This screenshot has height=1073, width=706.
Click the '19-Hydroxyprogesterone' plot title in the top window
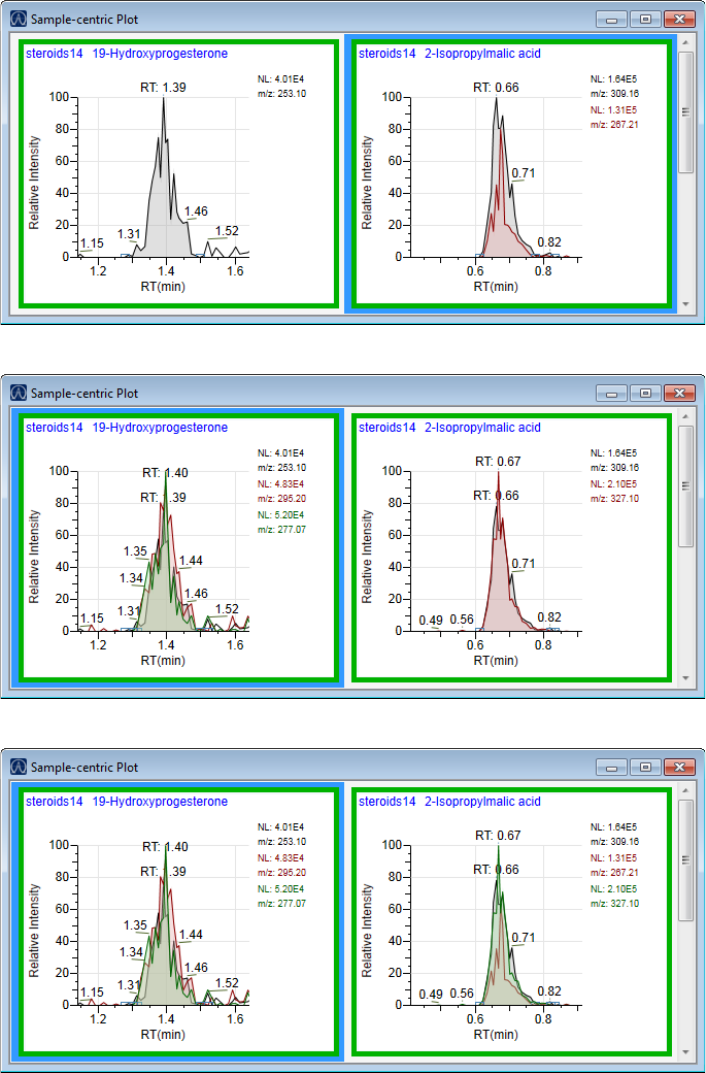click(159, 53)
